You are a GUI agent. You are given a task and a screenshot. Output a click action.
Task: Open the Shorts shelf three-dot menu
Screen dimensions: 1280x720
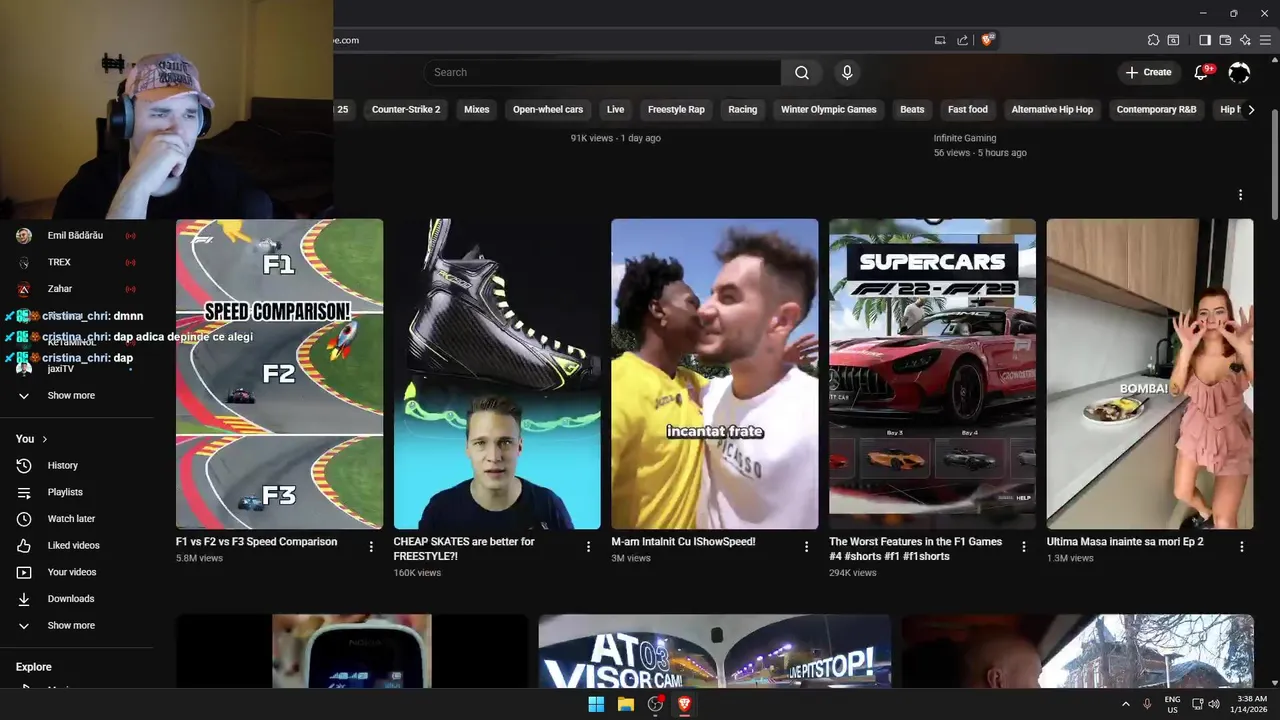[x=1240, y=195]
